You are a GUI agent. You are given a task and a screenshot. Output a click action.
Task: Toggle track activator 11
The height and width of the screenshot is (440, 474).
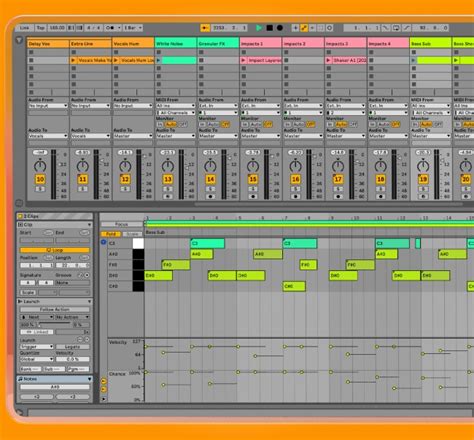pos(83,179)
